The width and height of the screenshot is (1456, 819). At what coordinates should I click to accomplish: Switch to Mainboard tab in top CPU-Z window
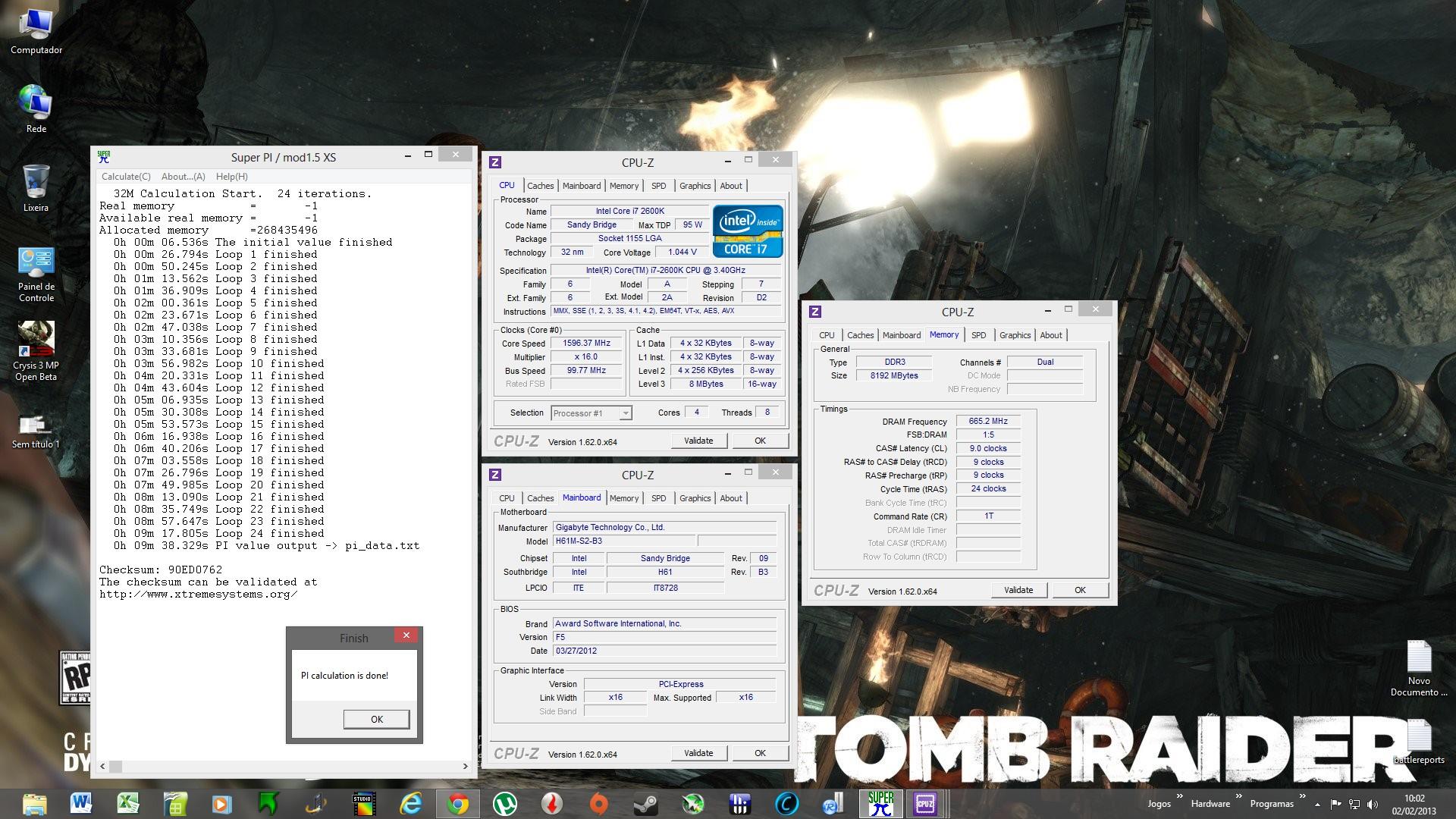tap(581, 186)
